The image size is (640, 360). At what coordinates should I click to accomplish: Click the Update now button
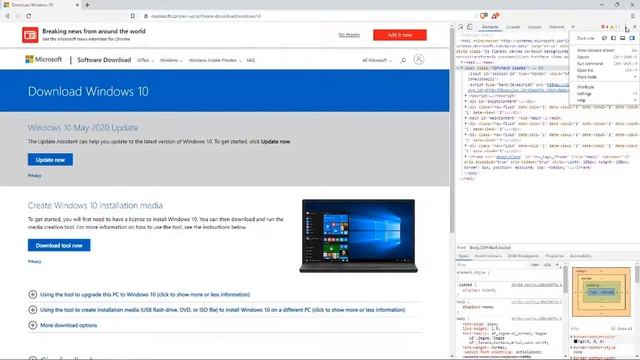(50, 160)
